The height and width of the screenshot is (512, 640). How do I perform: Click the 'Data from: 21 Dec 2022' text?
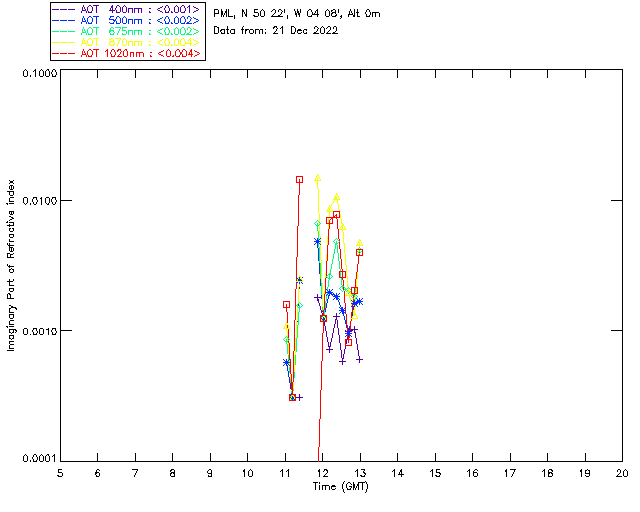(276, 31)
